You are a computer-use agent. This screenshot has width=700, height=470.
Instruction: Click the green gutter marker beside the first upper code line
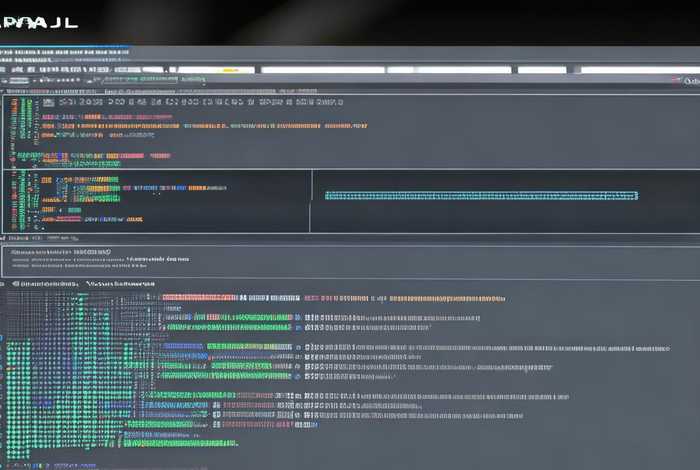pos(14,103)
